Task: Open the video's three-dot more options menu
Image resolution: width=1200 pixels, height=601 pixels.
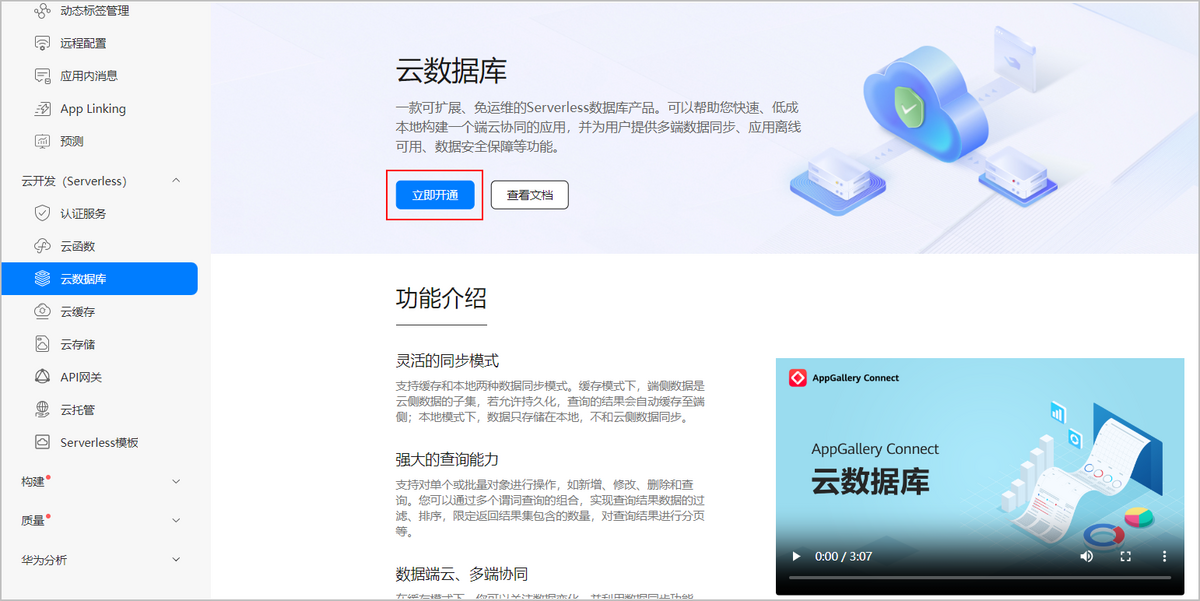Action: click(x=1163, y=556)
